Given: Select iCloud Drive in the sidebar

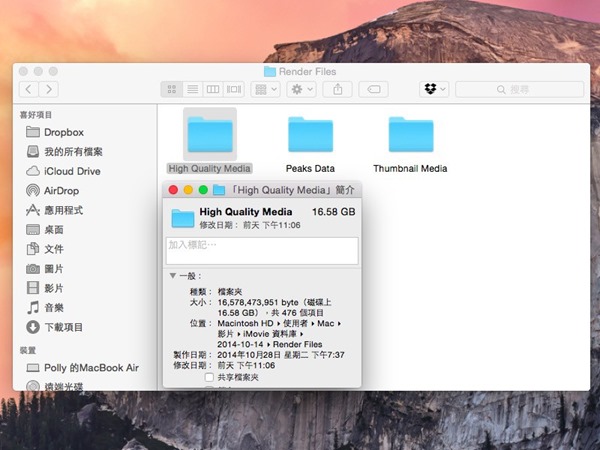Looking at the screenshot, I should [70, 171].
